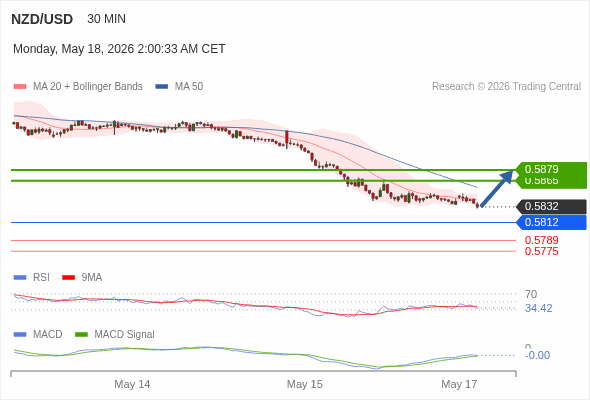This screenshot has height=400, width=590.
Task: Click the 0.5812 blue pivot price tag
Action: (x=551, y=222)
